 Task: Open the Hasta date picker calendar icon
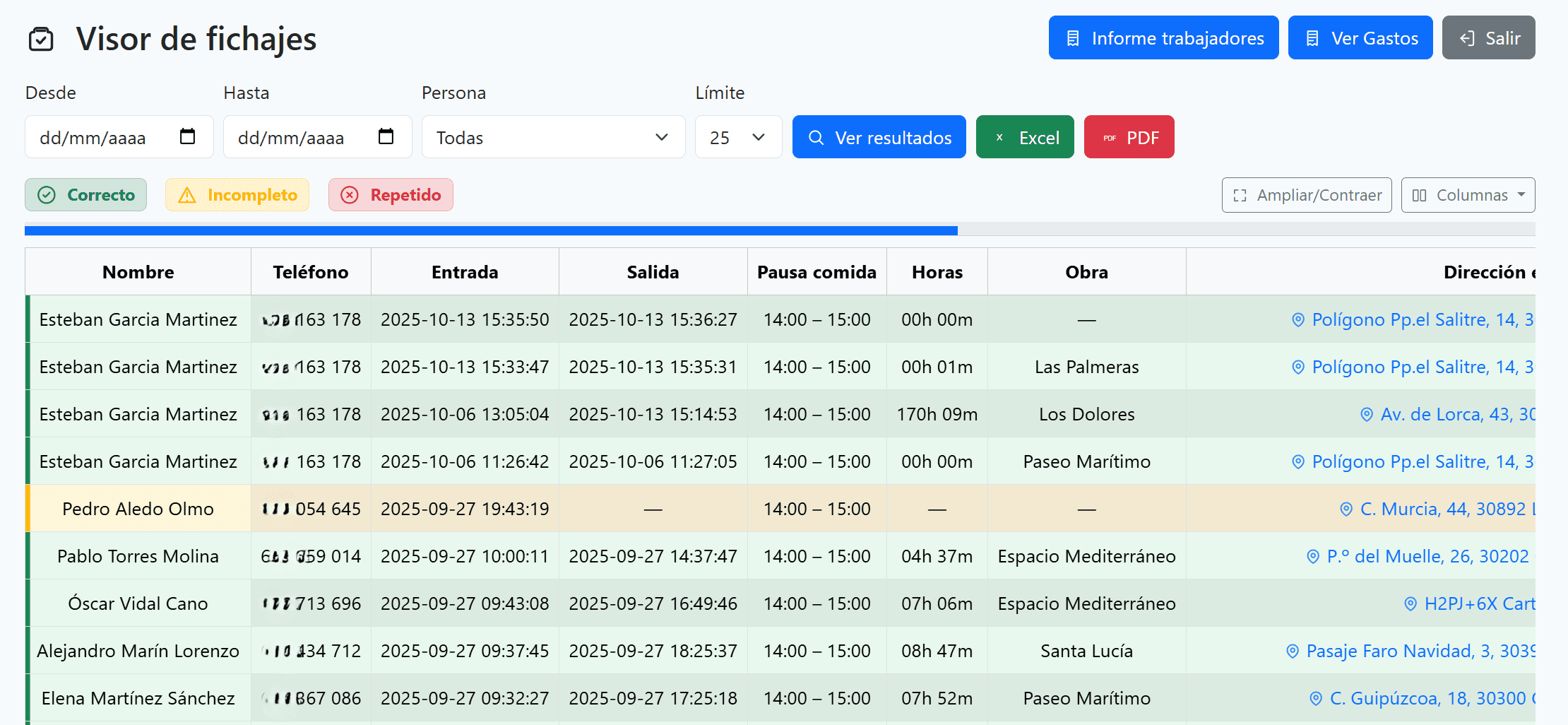pyautogui.click(x=386, y=136)
